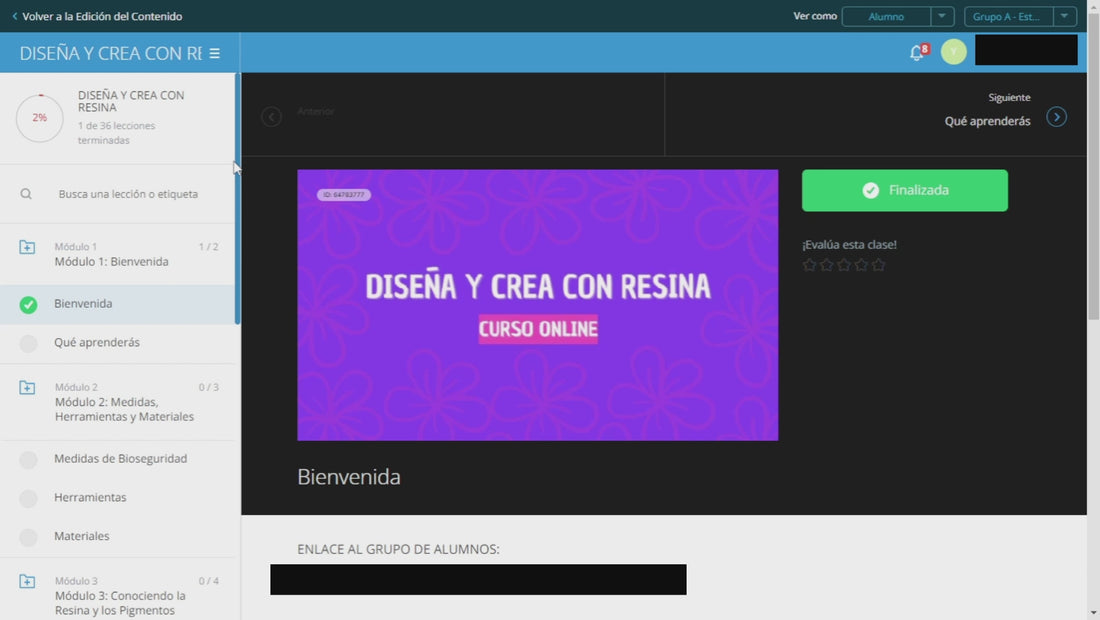This screenshot has width=1100, height=620.
Task: Click the ¡Evalúa esta clase! label
Action: 850,245
